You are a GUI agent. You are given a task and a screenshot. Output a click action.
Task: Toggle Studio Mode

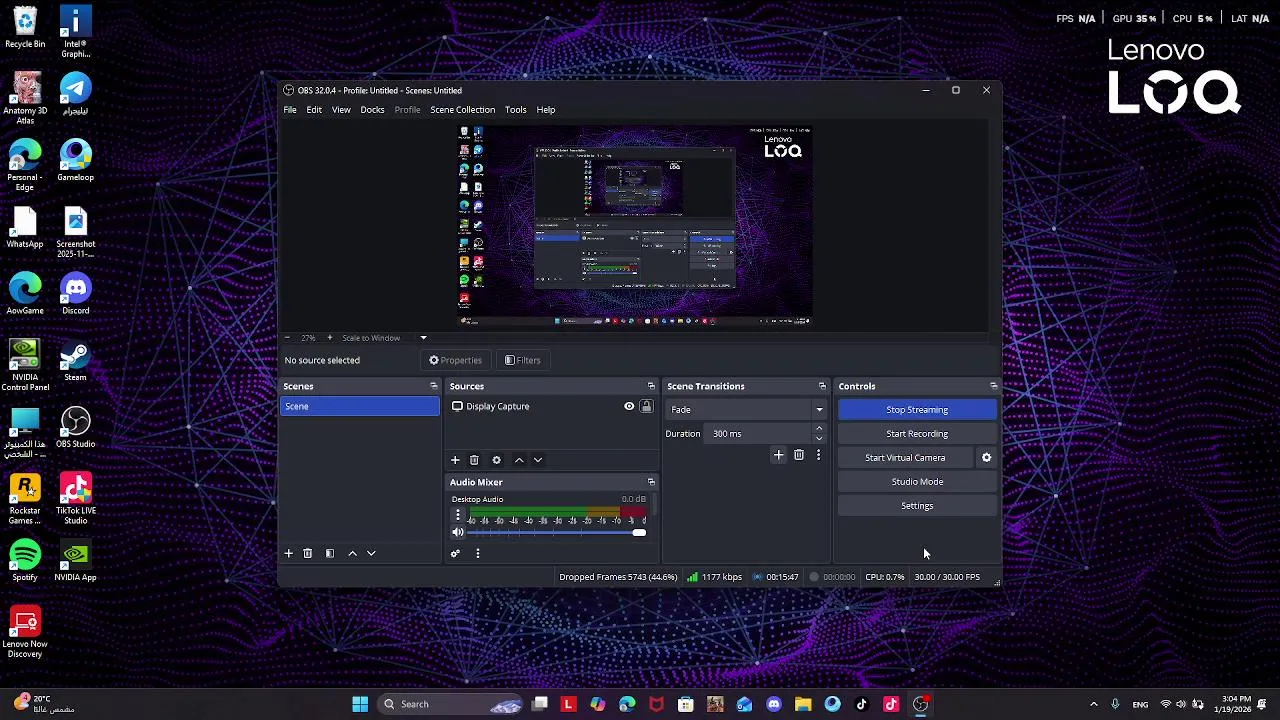click(x=917, y=482)
